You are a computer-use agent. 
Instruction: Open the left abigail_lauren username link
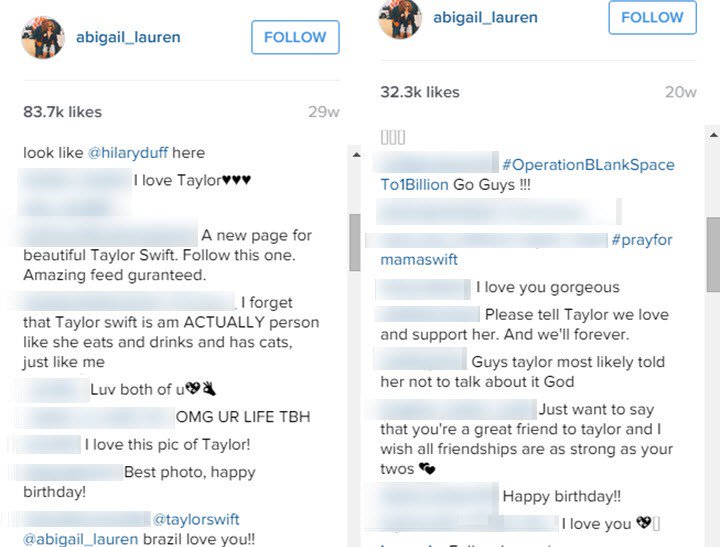tap(128, 37)
